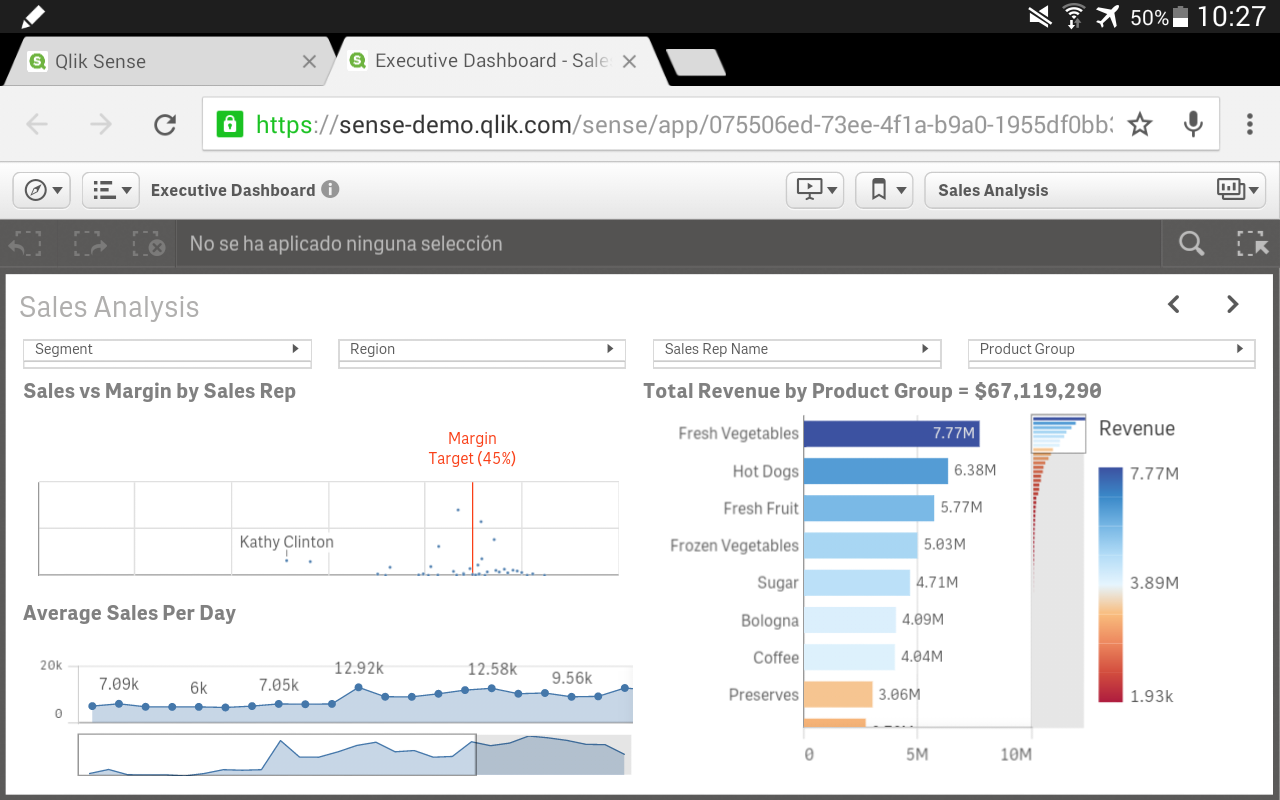Image resolution: width=1280 pixels, height=800 pixels.
Task: Select the Frozen Vegetables bar
Action: coord(860,545)
